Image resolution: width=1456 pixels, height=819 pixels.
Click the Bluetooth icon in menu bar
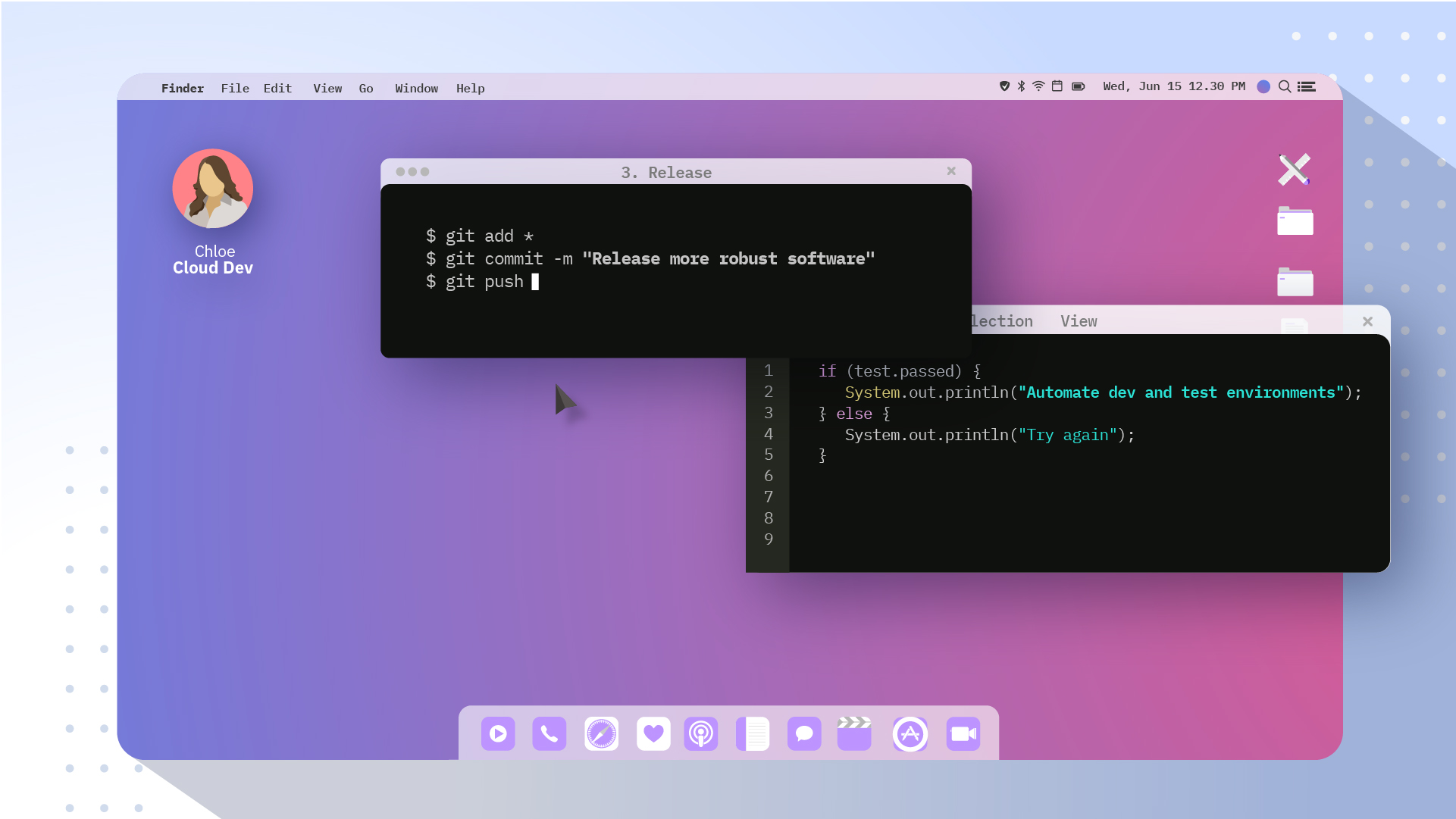tap(1021, 86)
